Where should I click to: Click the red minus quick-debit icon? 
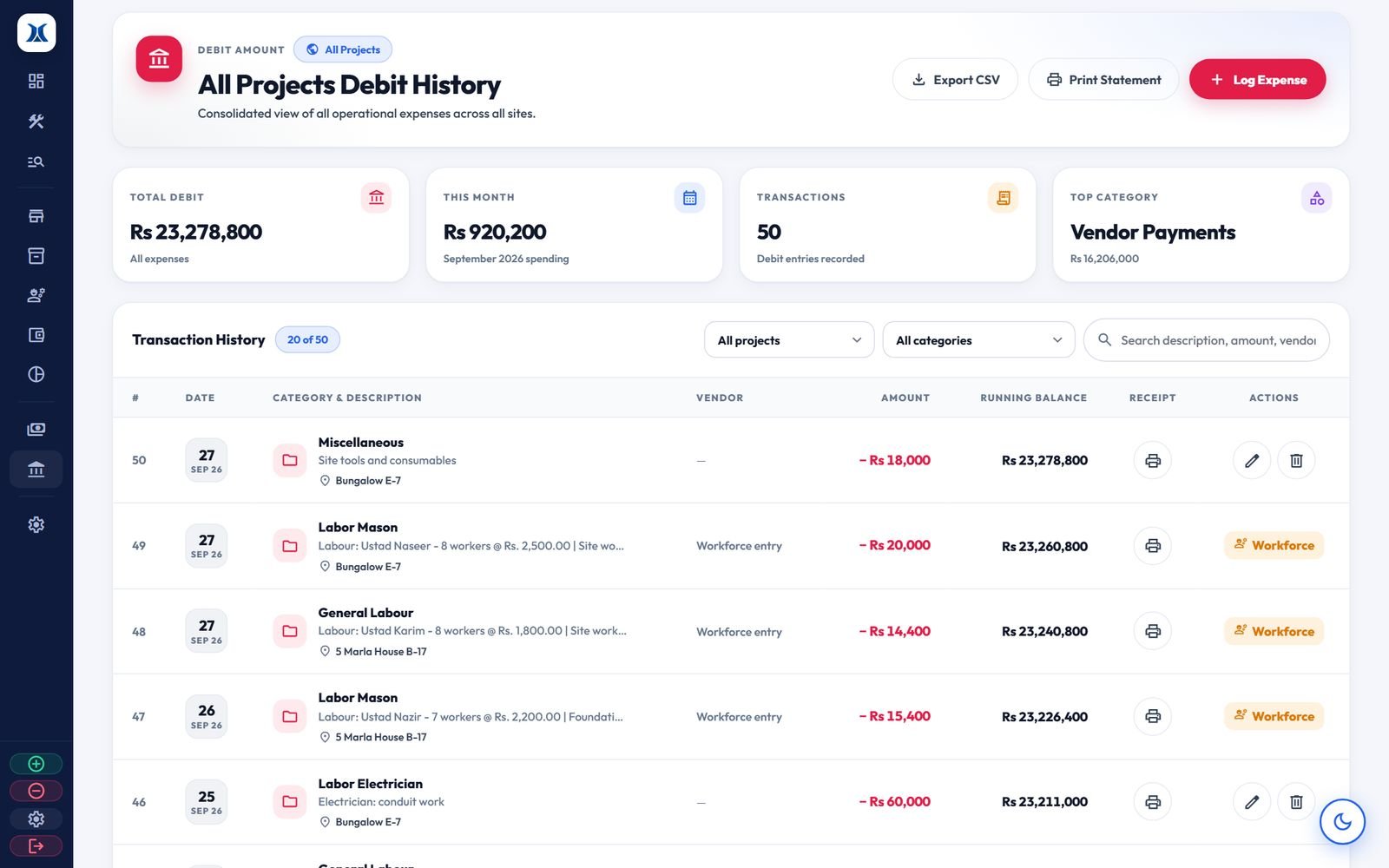click(36, 791)
